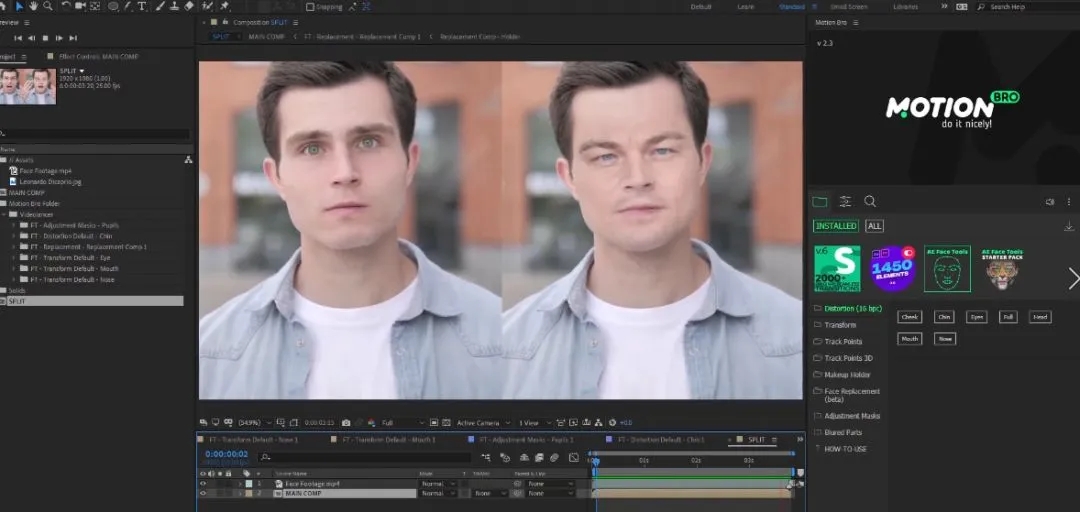The image size is (1080, 512).
Task: Select the Hand tool in the toolbar
Action: pos(34,6)
